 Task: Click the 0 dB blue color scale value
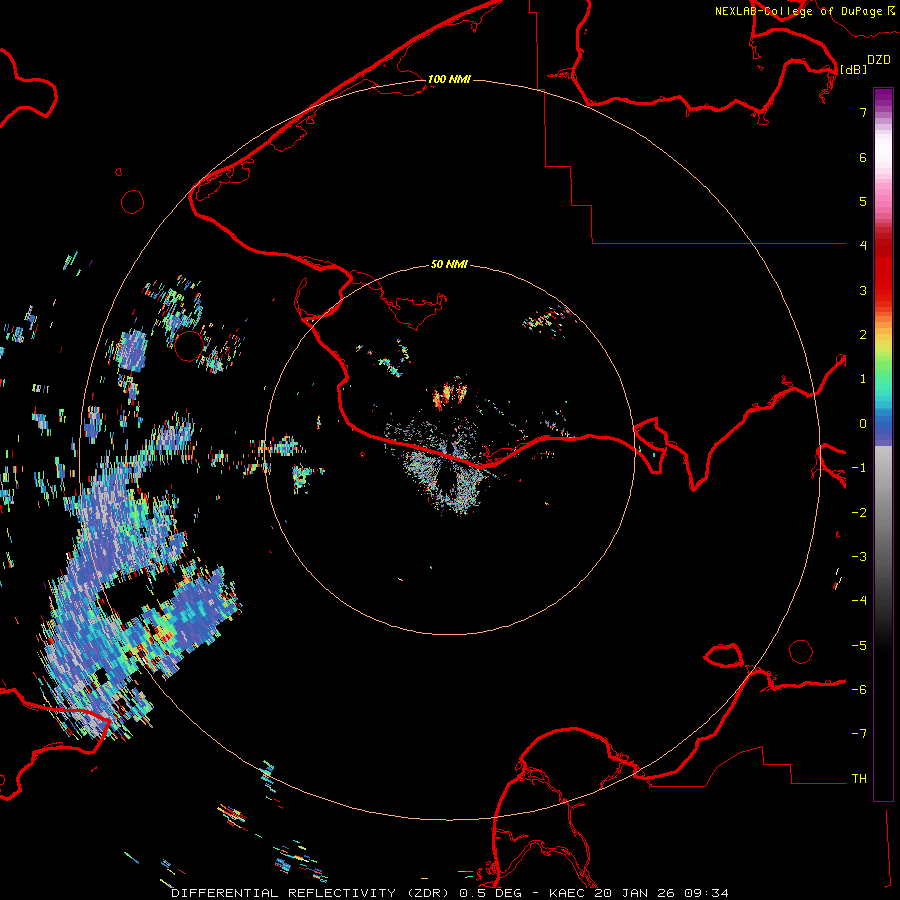pyautogui.click(x=863, y=424)
